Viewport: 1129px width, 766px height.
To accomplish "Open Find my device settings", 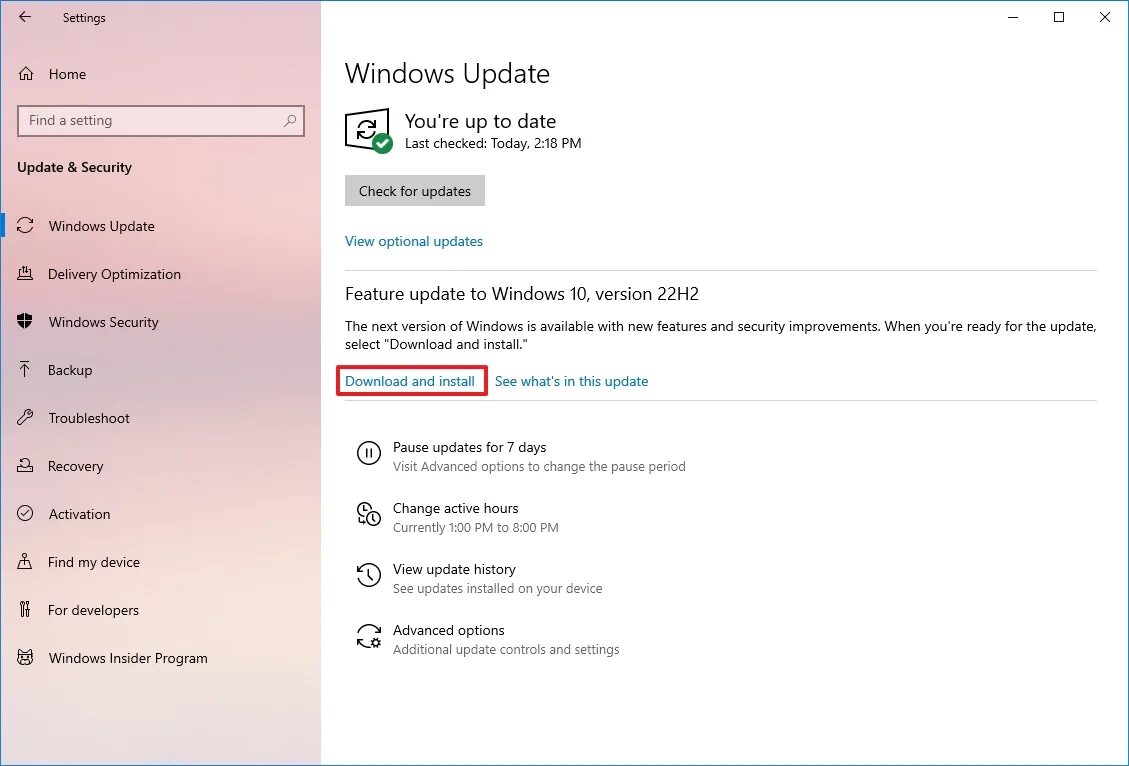I will [94, 562].
